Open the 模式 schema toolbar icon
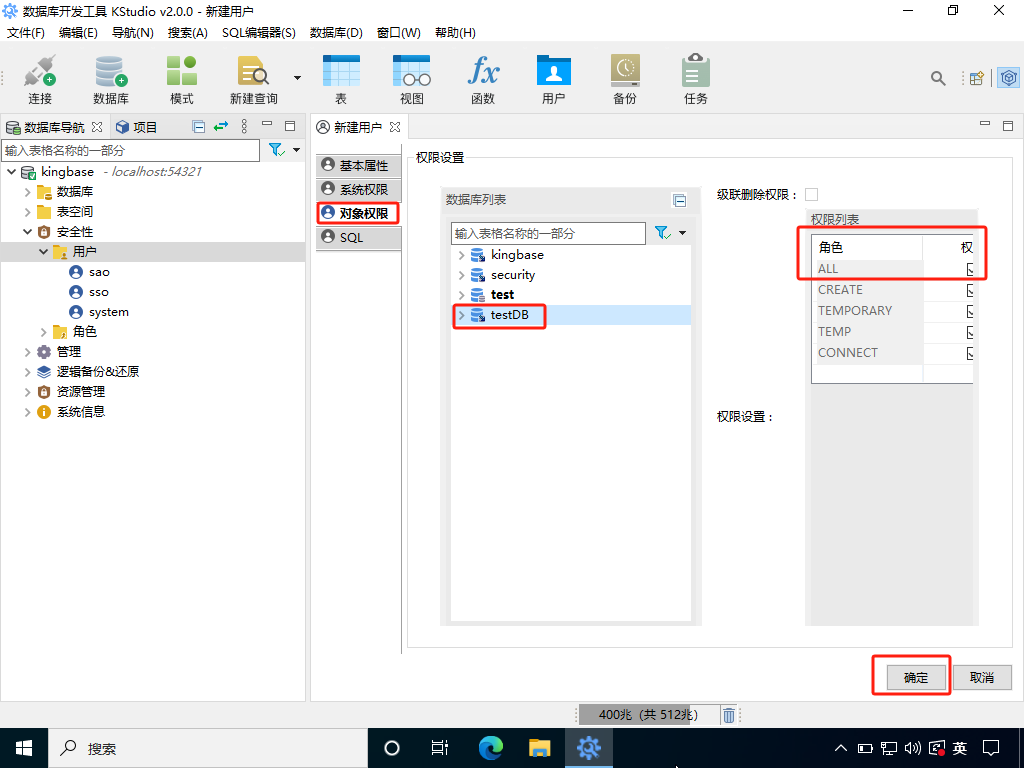 [182, 71]
